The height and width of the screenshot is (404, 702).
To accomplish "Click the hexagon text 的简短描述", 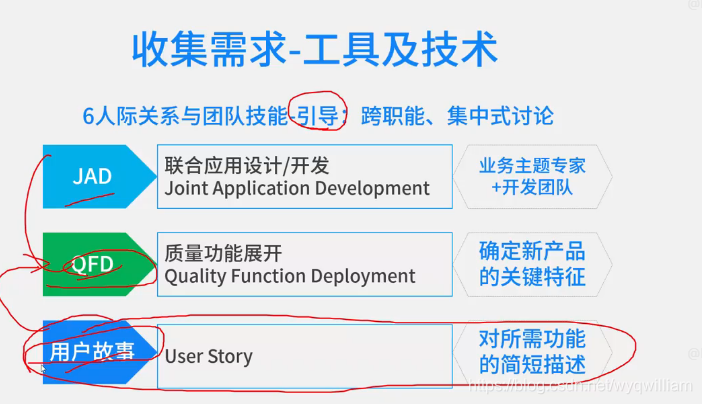I will coord(532,364).
